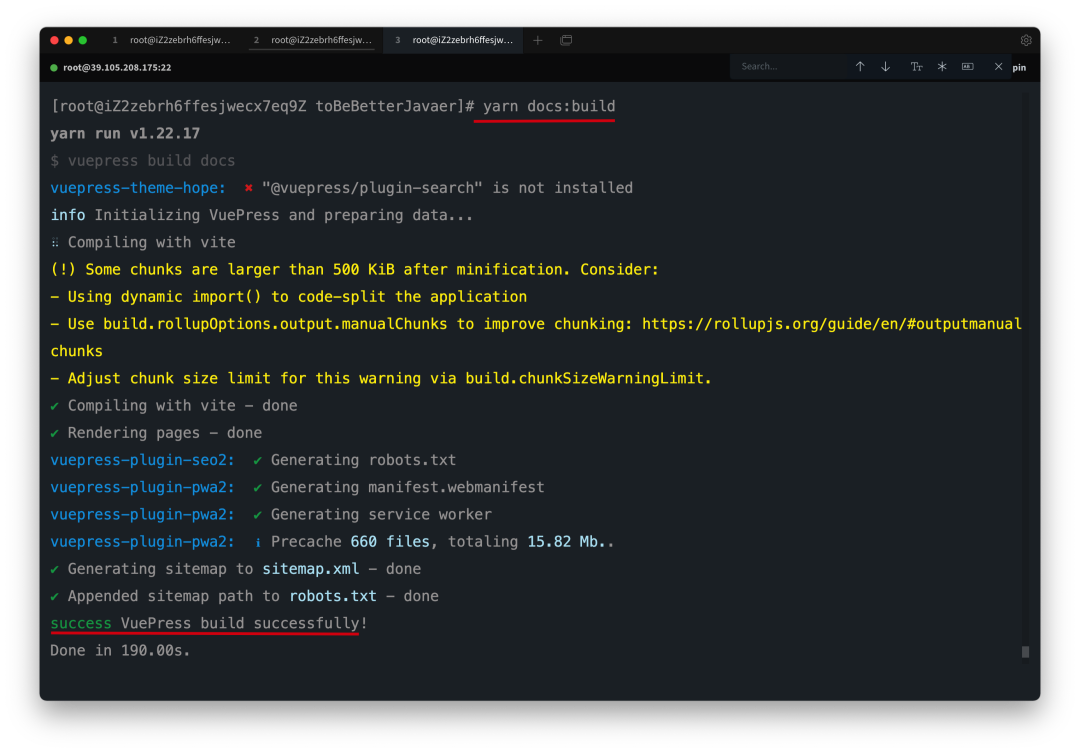This screenshot has width=1080, height=753.
Task: Click 'Generating service worker' text
Action: (381, 515)
